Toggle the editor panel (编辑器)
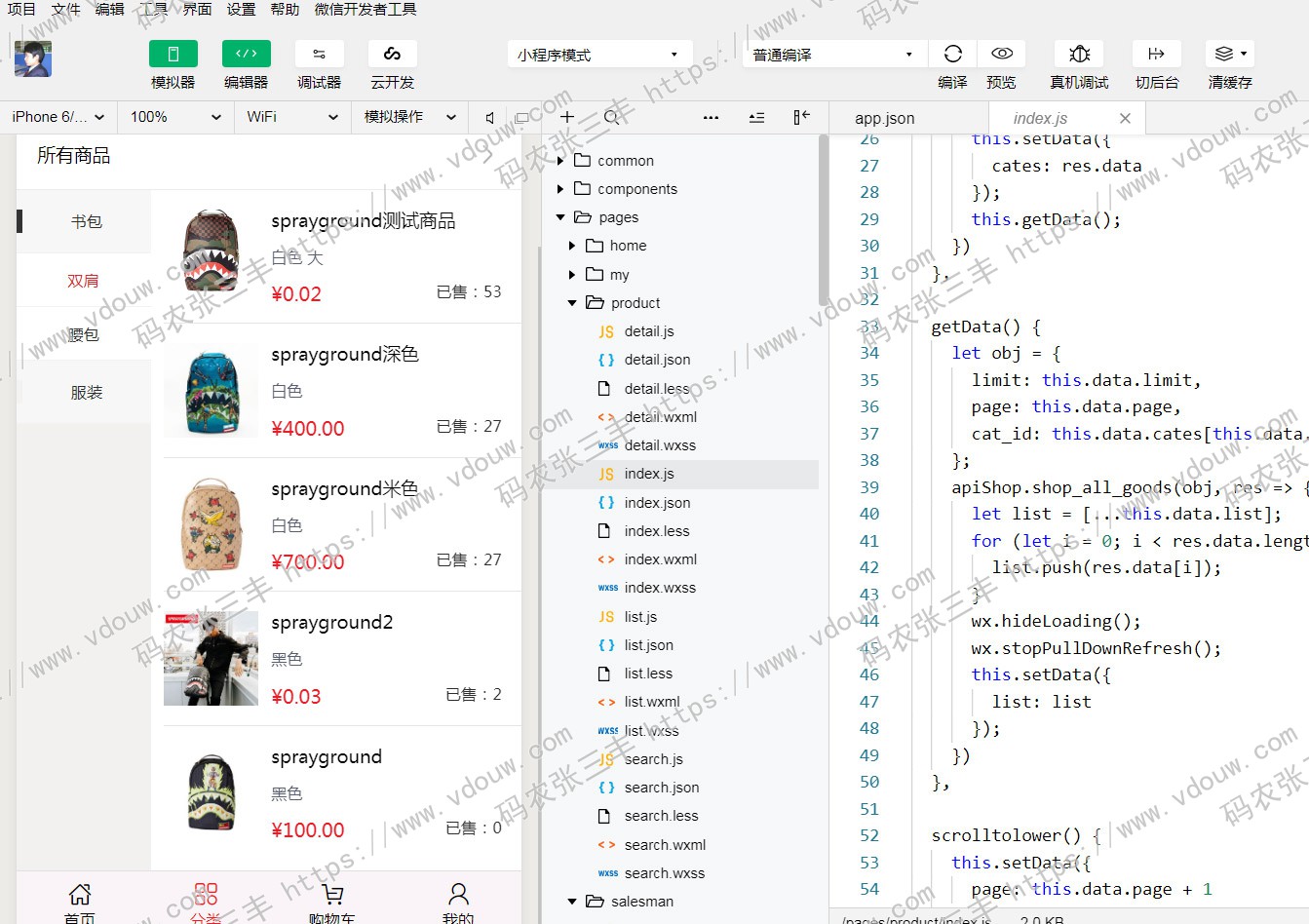1309x924 pixels. click(x=246, y=55)
